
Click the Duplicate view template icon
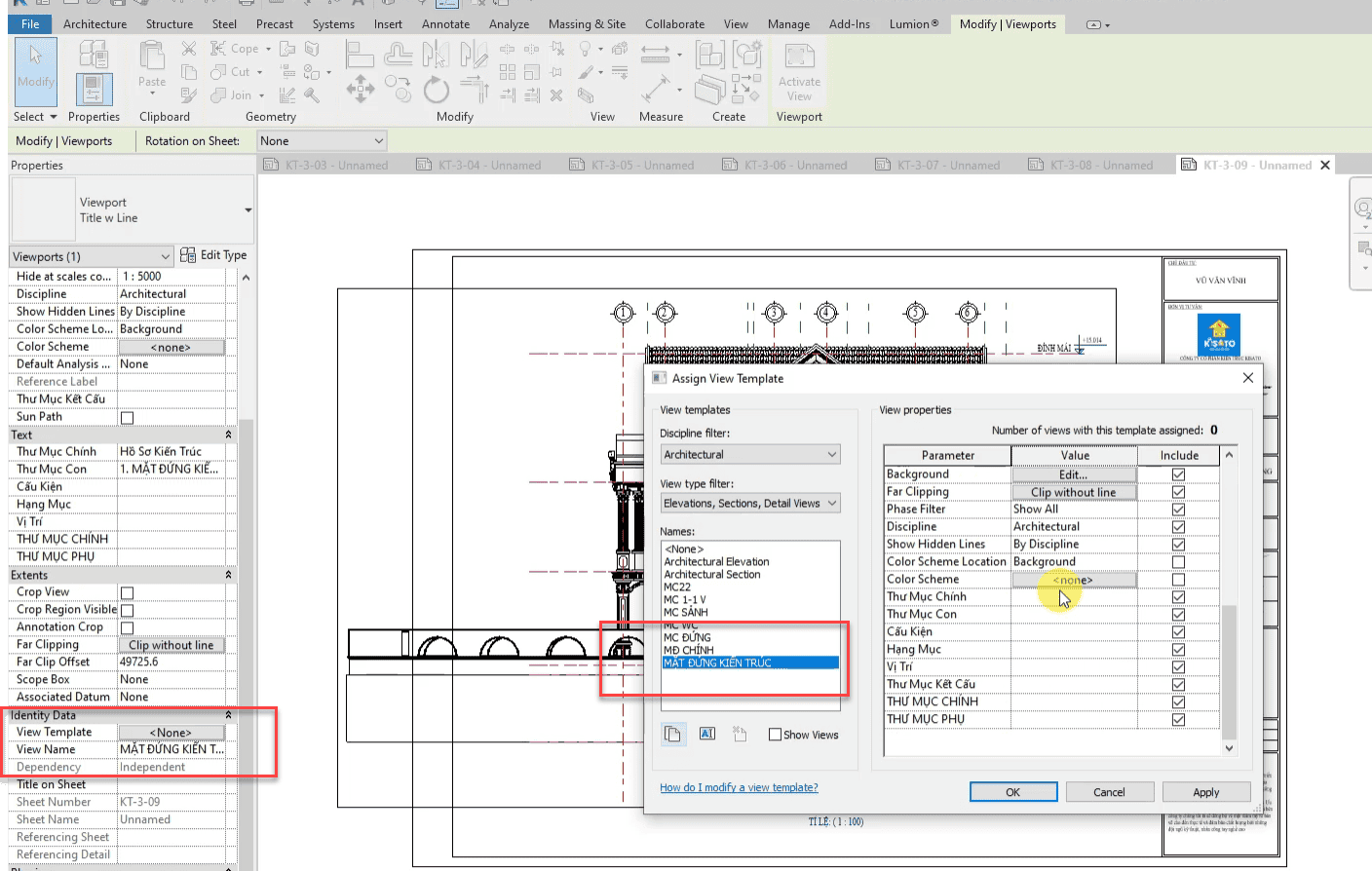(x=672, y=734)
